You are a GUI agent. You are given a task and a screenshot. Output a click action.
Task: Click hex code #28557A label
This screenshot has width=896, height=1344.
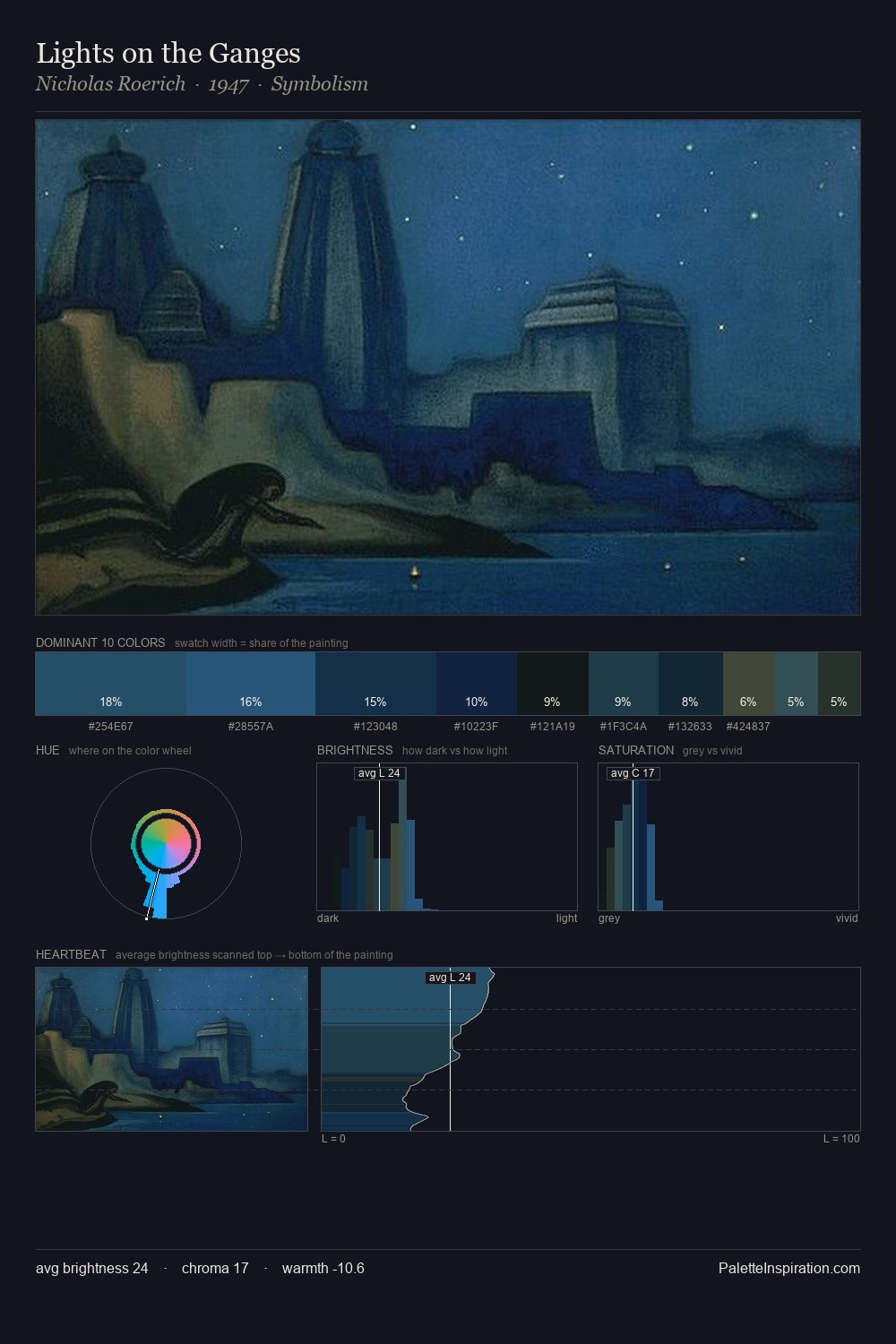click(251, 727)
